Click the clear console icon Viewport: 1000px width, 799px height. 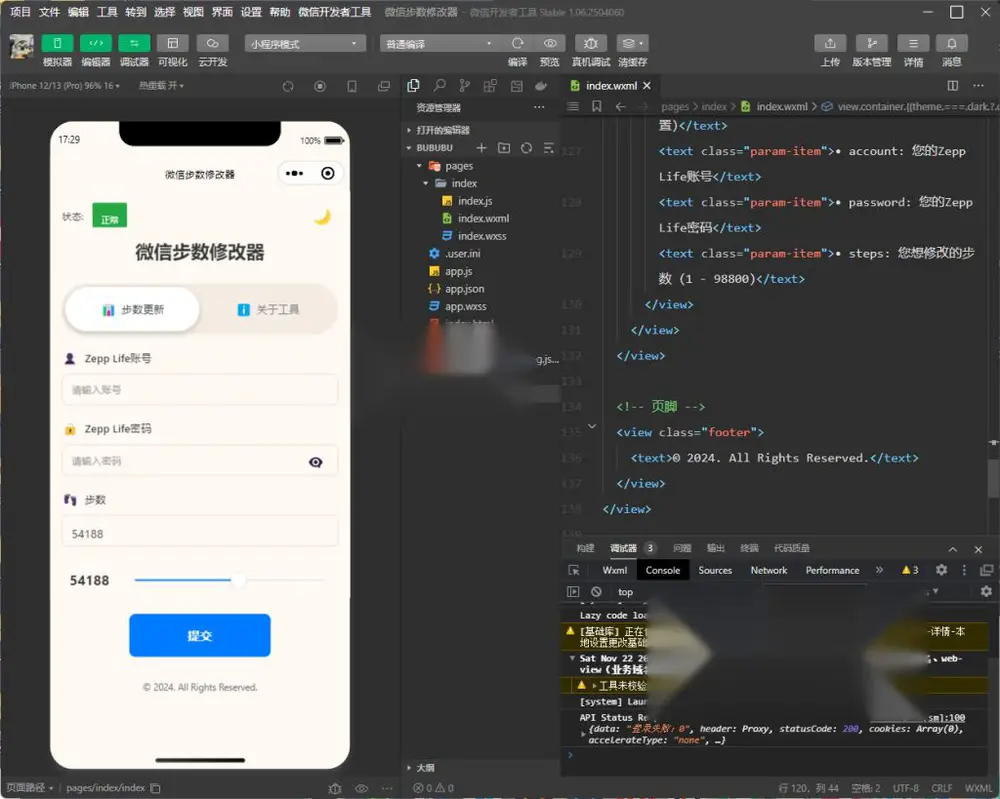point(596,592)
